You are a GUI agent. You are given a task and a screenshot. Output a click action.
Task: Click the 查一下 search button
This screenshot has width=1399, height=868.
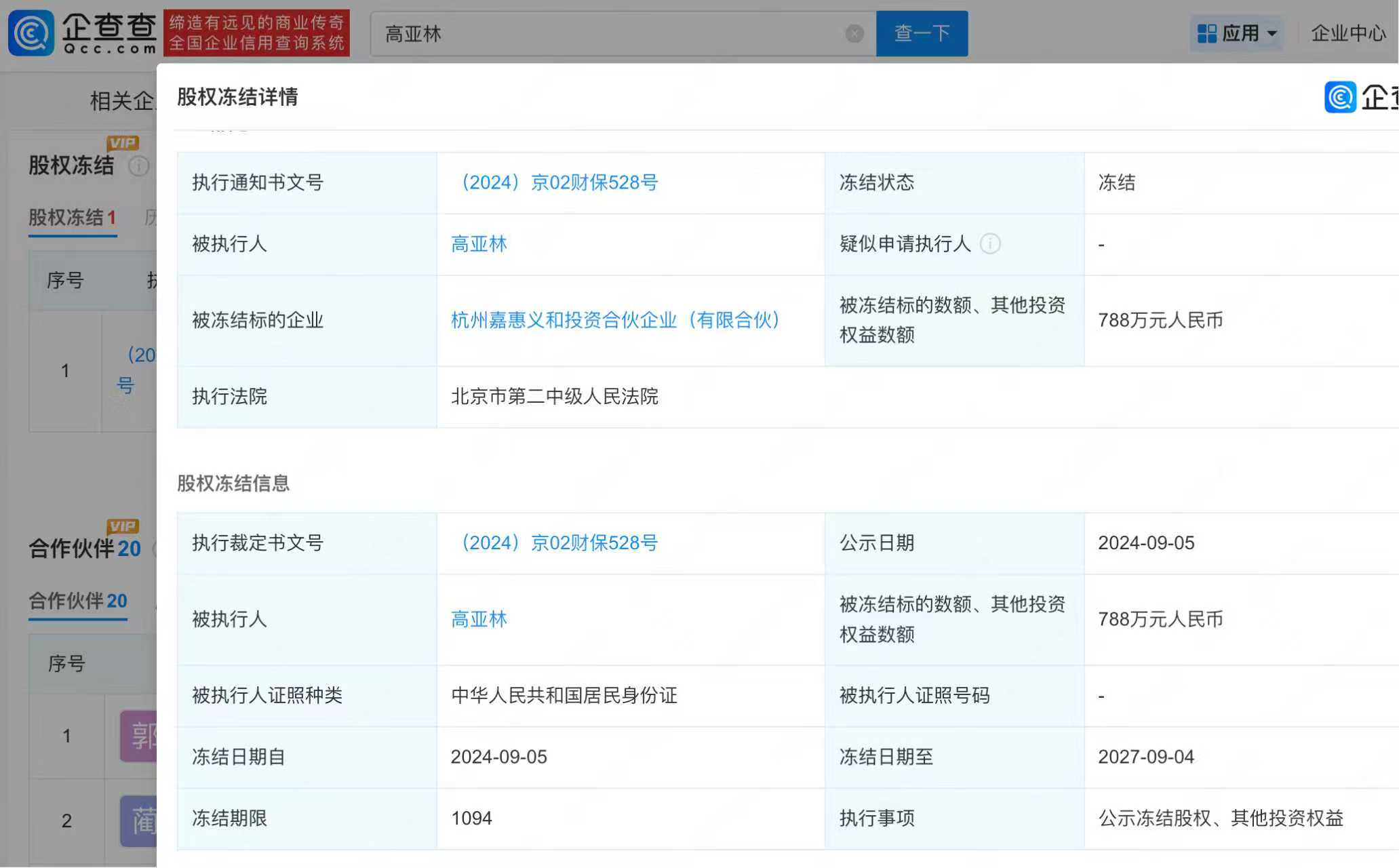point(921,33)
